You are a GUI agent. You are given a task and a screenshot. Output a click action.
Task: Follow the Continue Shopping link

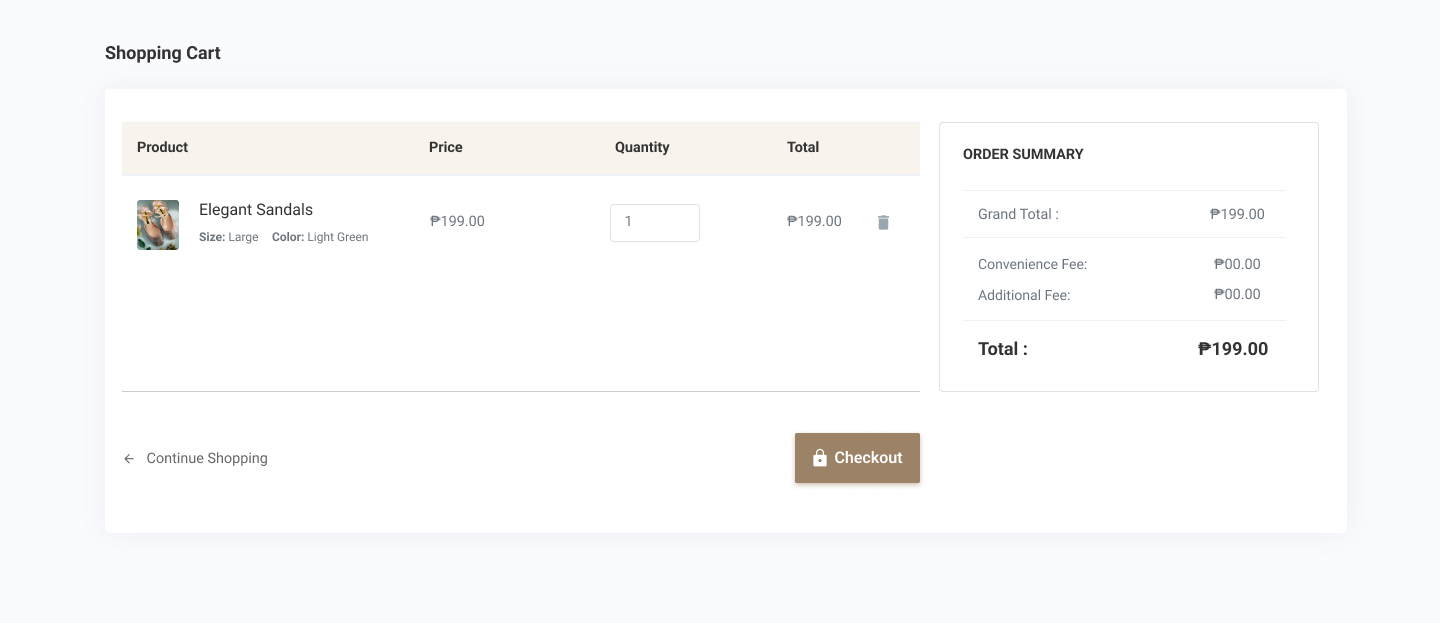(207, 458)
